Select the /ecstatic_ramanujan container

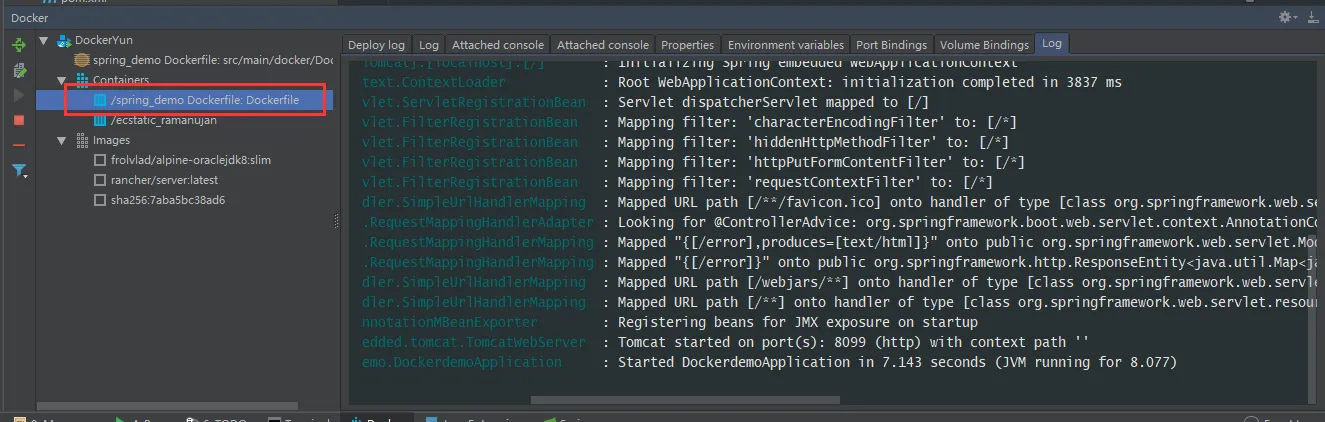(x=164, y=120)
